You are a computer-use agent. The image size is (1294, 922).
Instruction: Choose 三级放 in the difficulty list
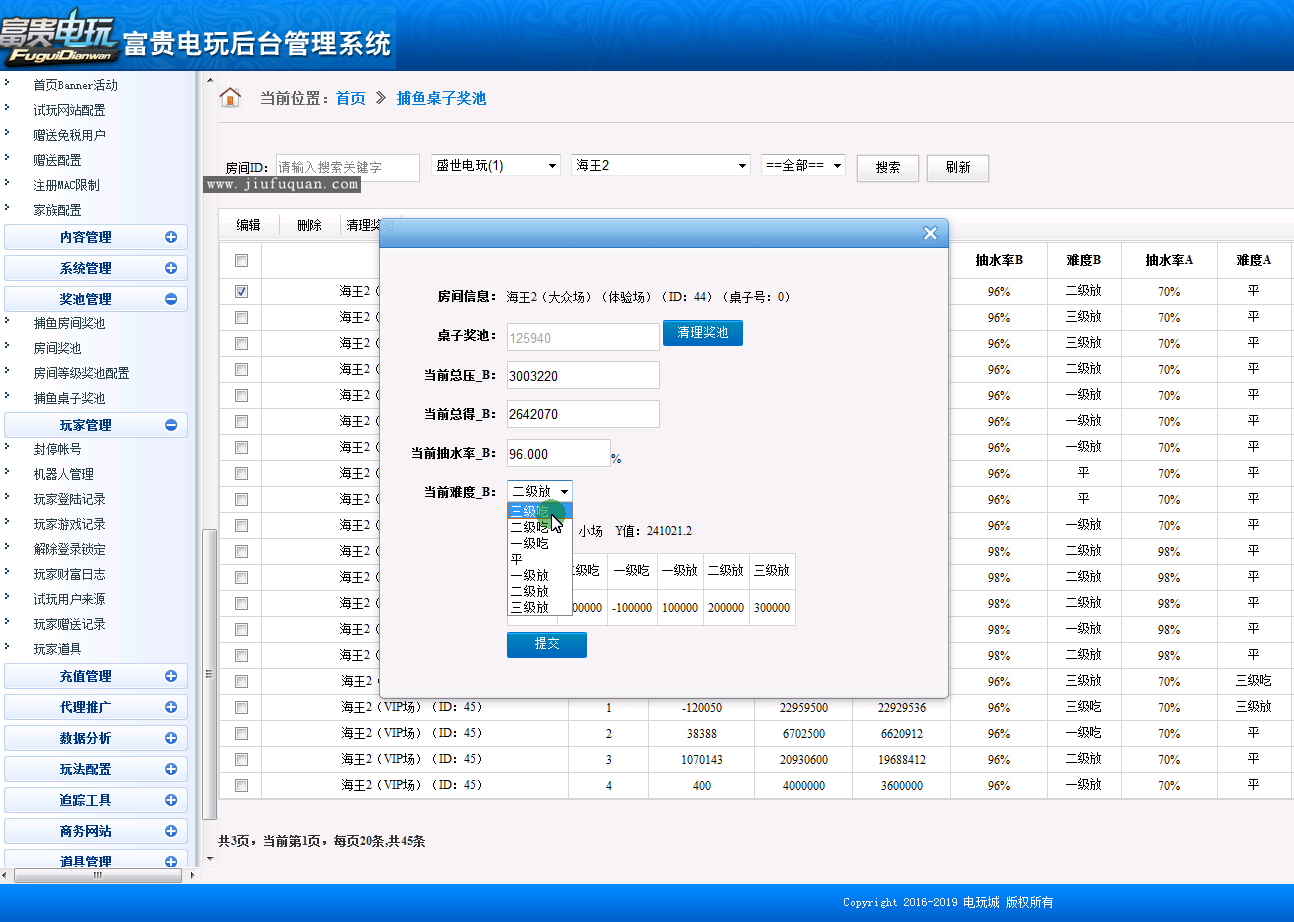(540, 607)
